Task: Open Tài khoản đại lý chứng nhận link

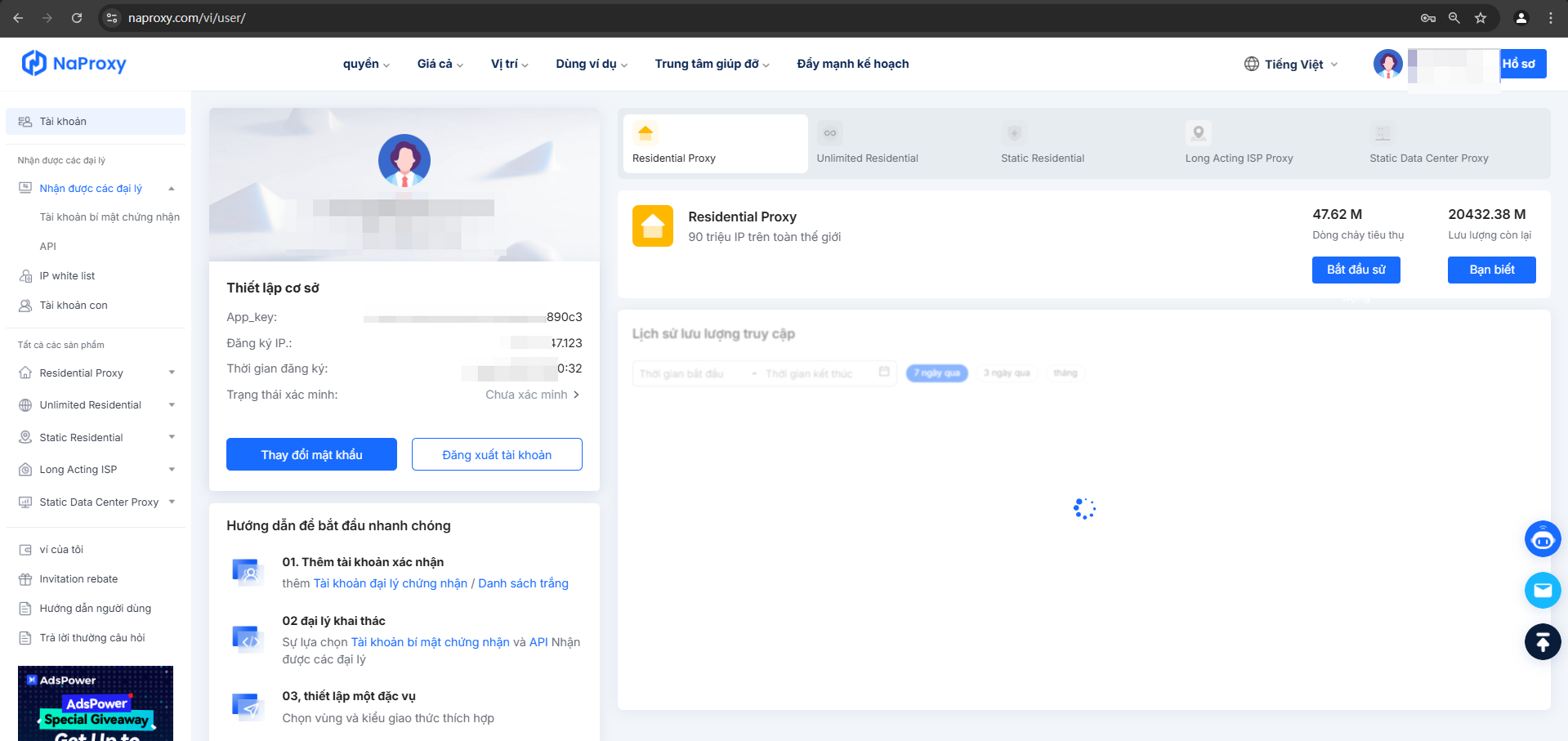Action: 391,583
